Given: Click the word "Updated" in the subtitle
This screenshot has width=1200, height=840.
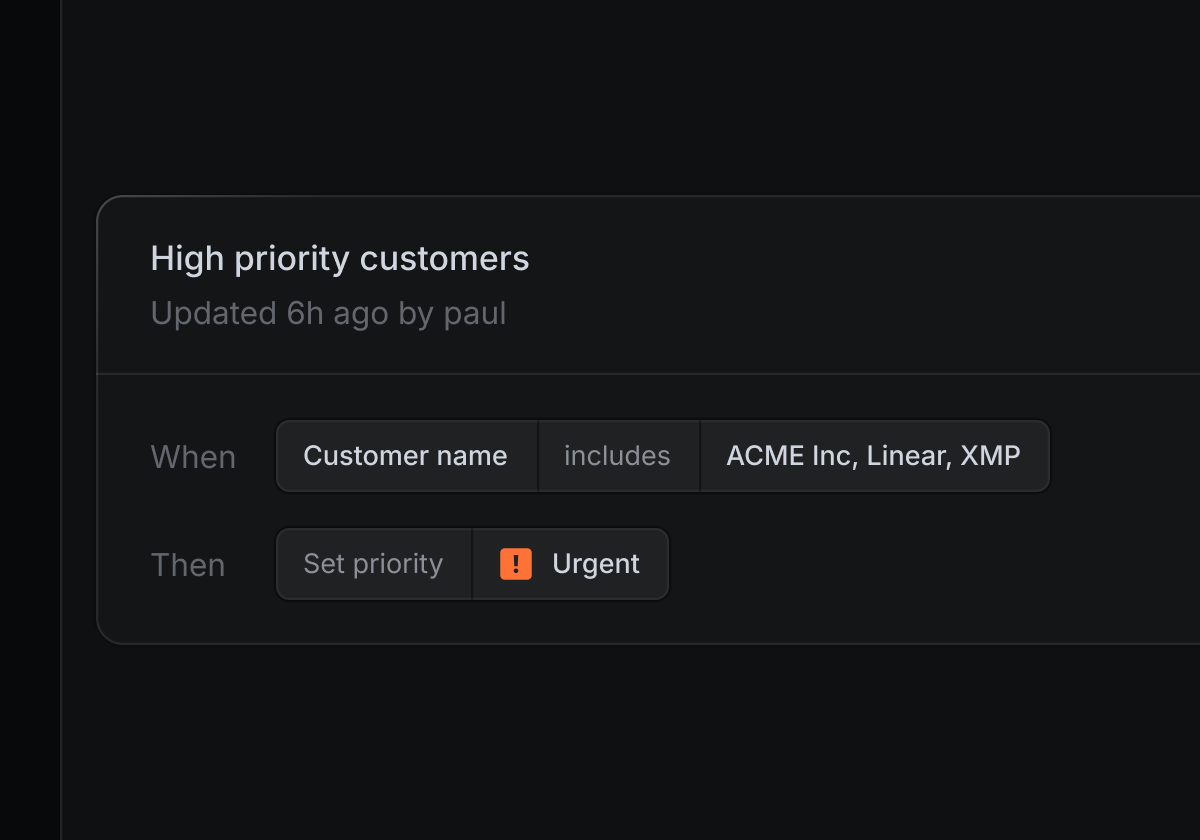Looking at the screenshot, I should click(213, 314).
